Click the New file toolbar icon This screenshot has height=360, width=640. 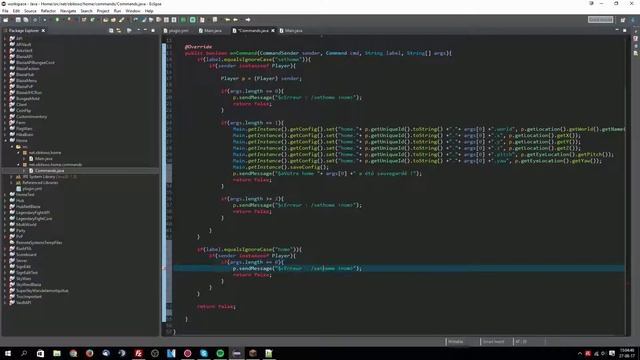6,20
